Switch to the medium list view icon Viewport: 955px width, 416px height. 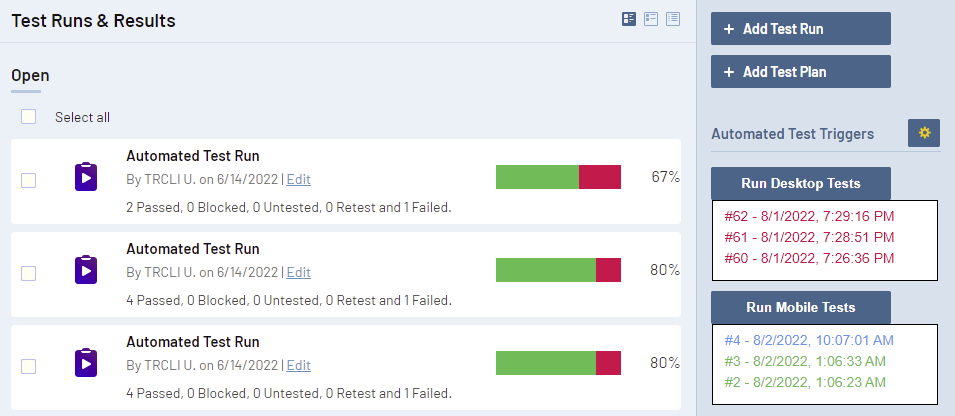pos(651,19)
